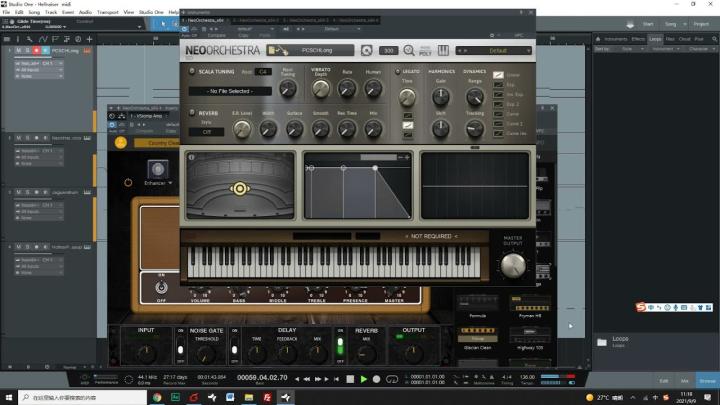Image resolution: width=720 pixels, height=405 pixels.
Task: Open File Explorer from the taskbar
Action: pos(249,397)
